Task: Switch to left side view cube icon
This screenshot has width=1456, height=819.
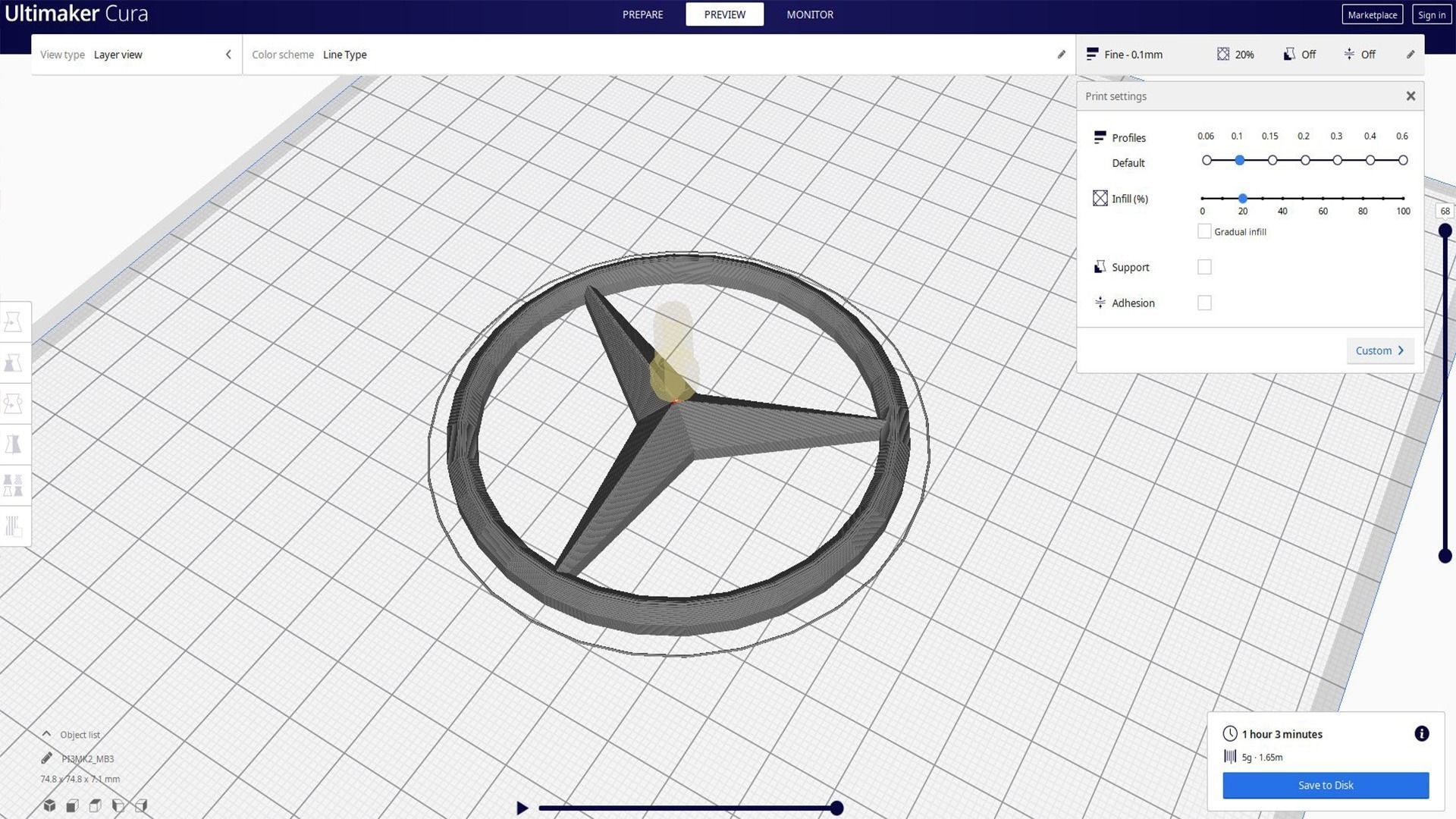Action: coord(118,805)
